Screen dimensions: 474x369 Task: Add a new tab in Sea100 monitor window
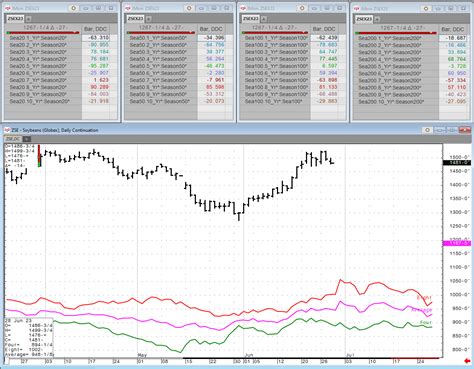(x=263, y=19)
